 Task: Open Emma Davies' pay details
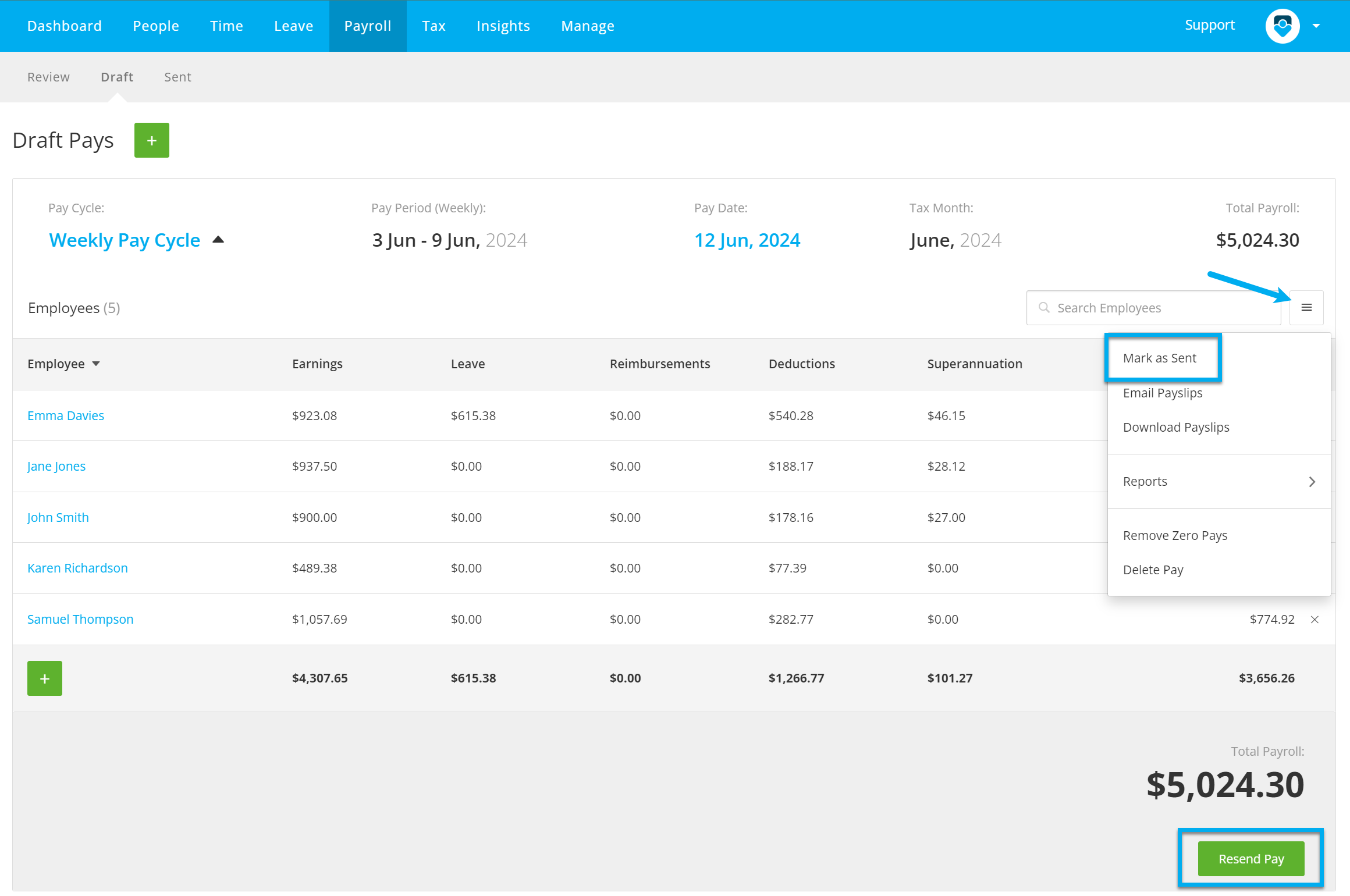pyautogui.click(x=66, y=415)
